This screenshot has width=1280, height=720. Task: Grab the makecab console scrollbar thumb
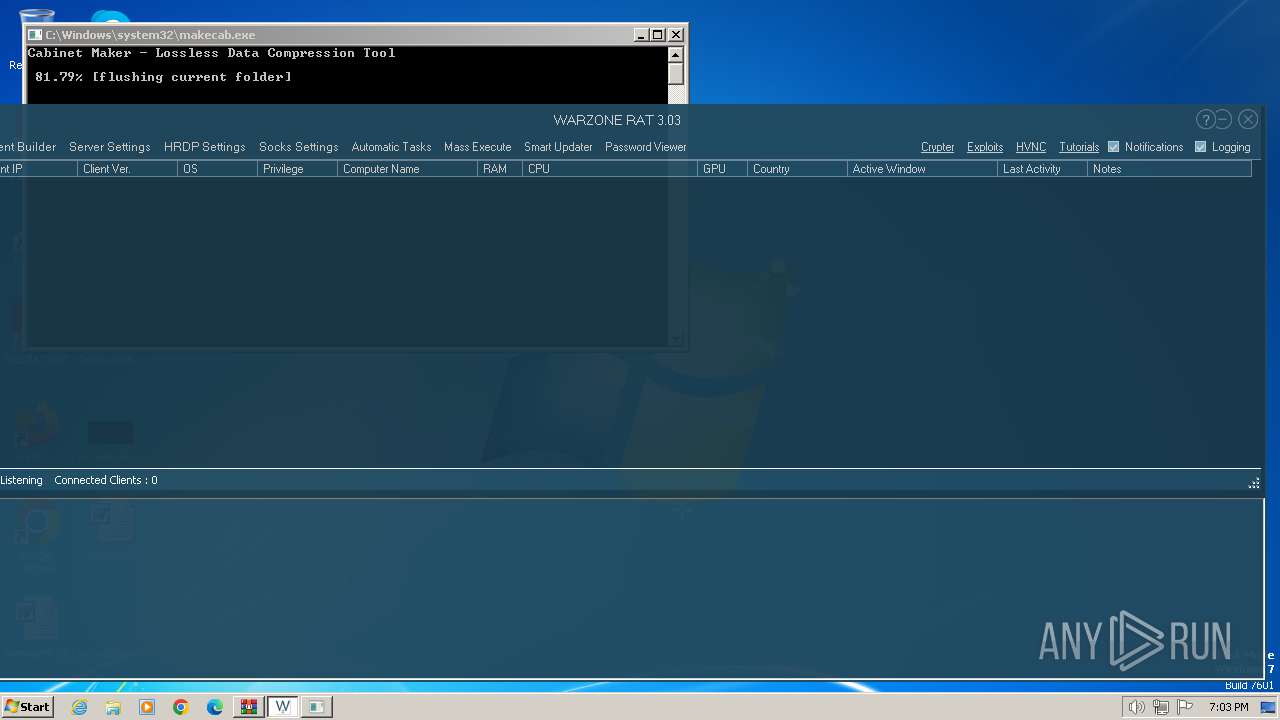676,74
